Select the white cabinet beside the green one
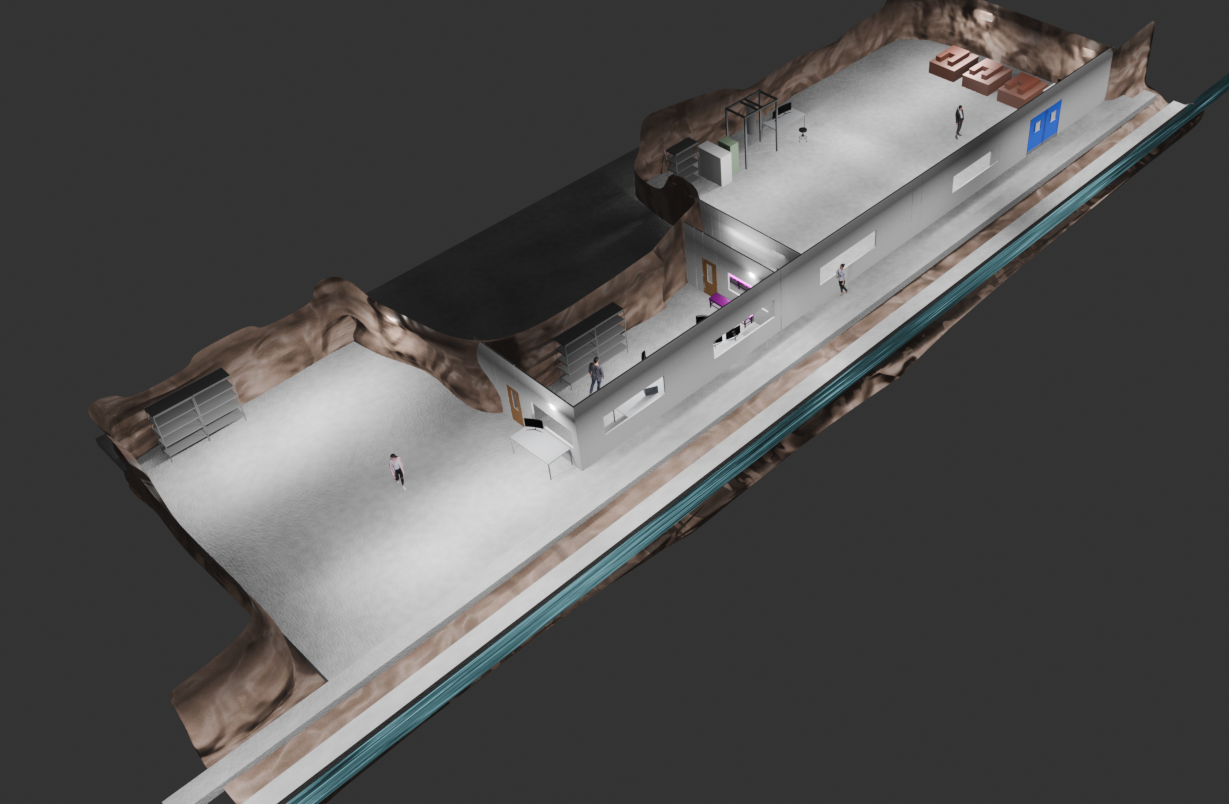1229x804 pixels. [x=715, y=163]
